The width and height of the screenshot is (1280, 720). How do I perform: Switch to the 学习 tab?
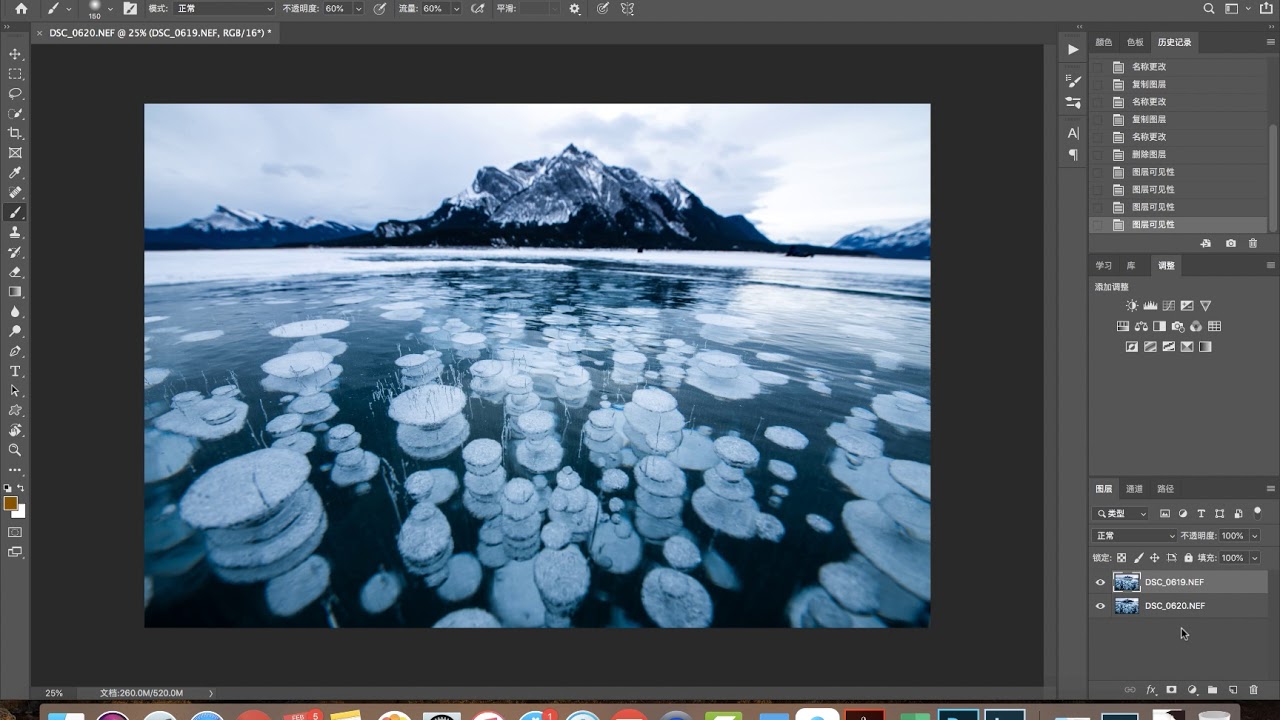click(x=1104, y=266)
